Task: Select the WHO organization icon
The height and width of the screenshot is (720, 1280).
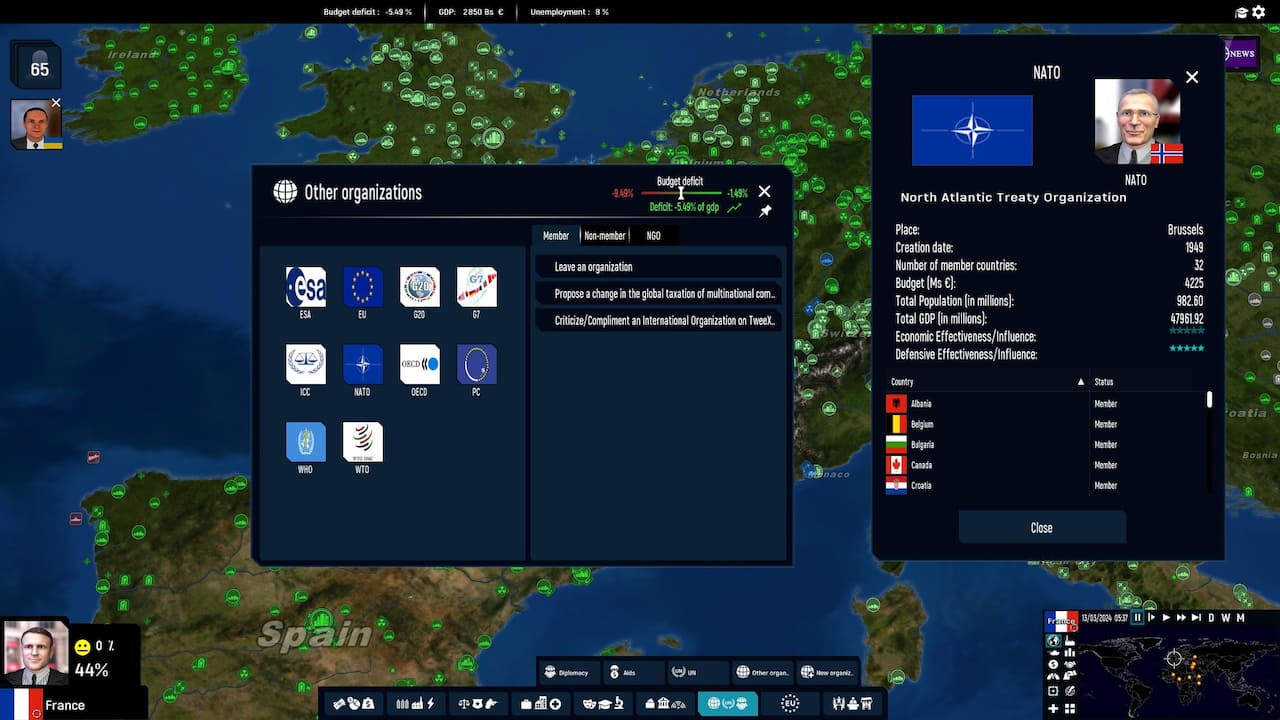Action: [305, 441]
